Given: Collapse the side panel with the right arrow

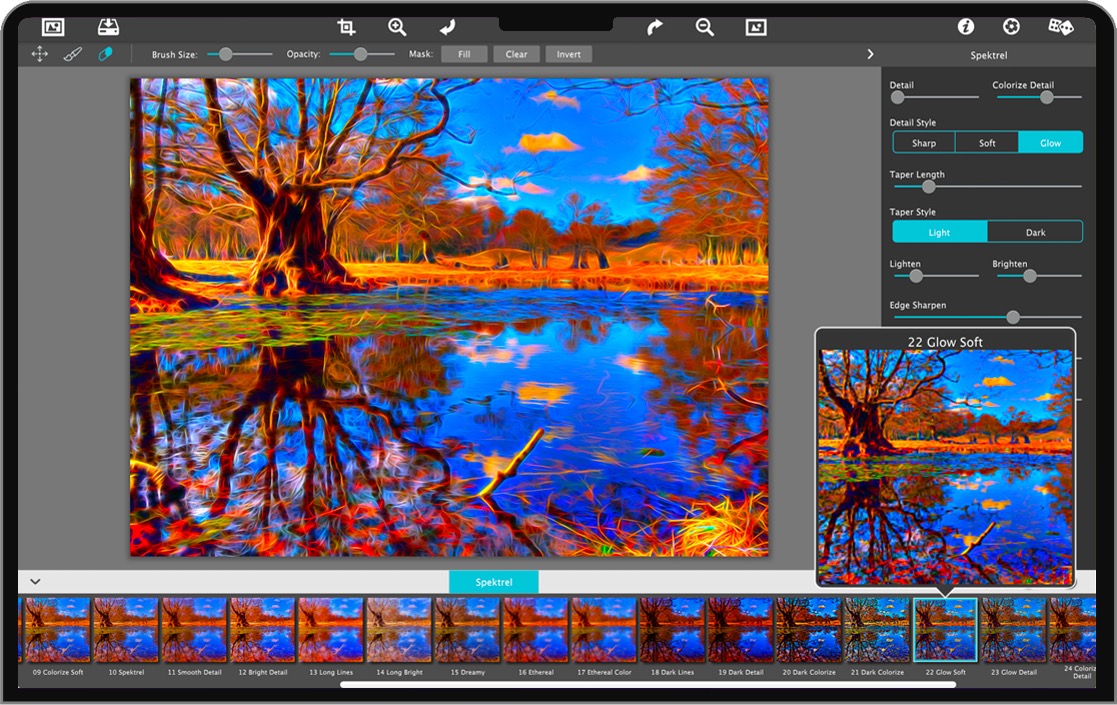Looking at the screenshot, I should pyautogui.click(x=870, y=54).
